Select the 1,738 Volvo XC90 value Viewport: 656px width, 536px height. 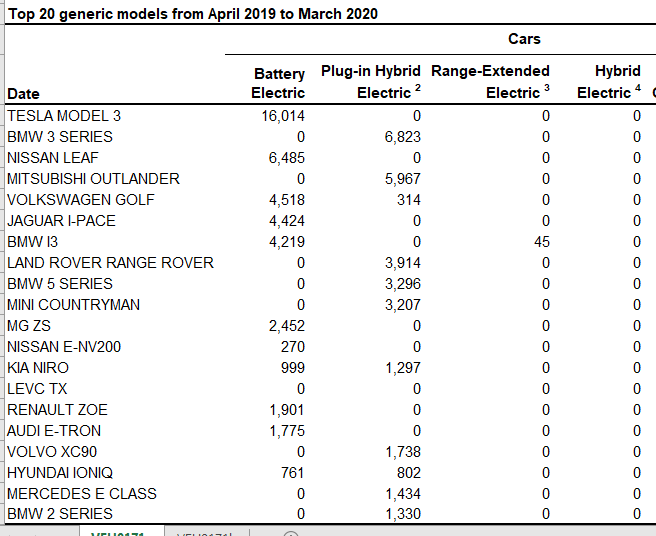[402, 452]
